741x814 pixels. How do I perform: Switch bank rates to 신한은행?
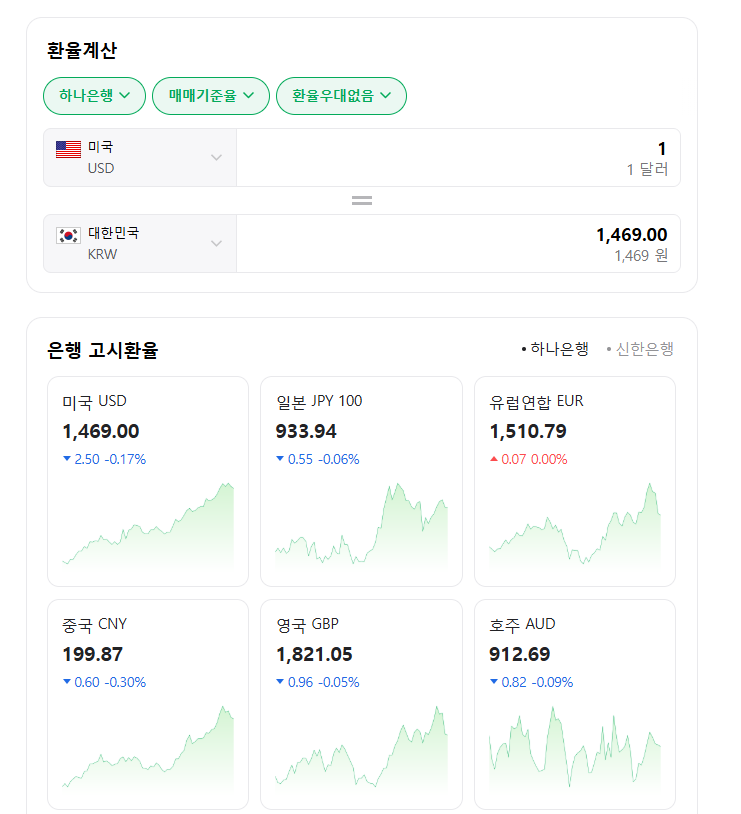(641, 349)
